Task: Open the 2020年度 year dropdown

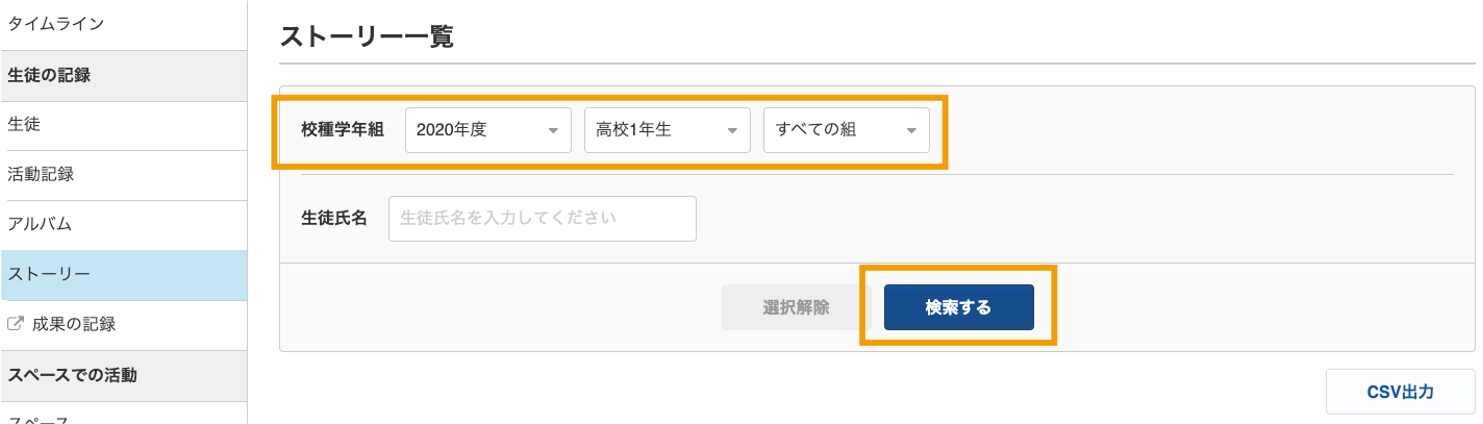Action: point(488,130)
